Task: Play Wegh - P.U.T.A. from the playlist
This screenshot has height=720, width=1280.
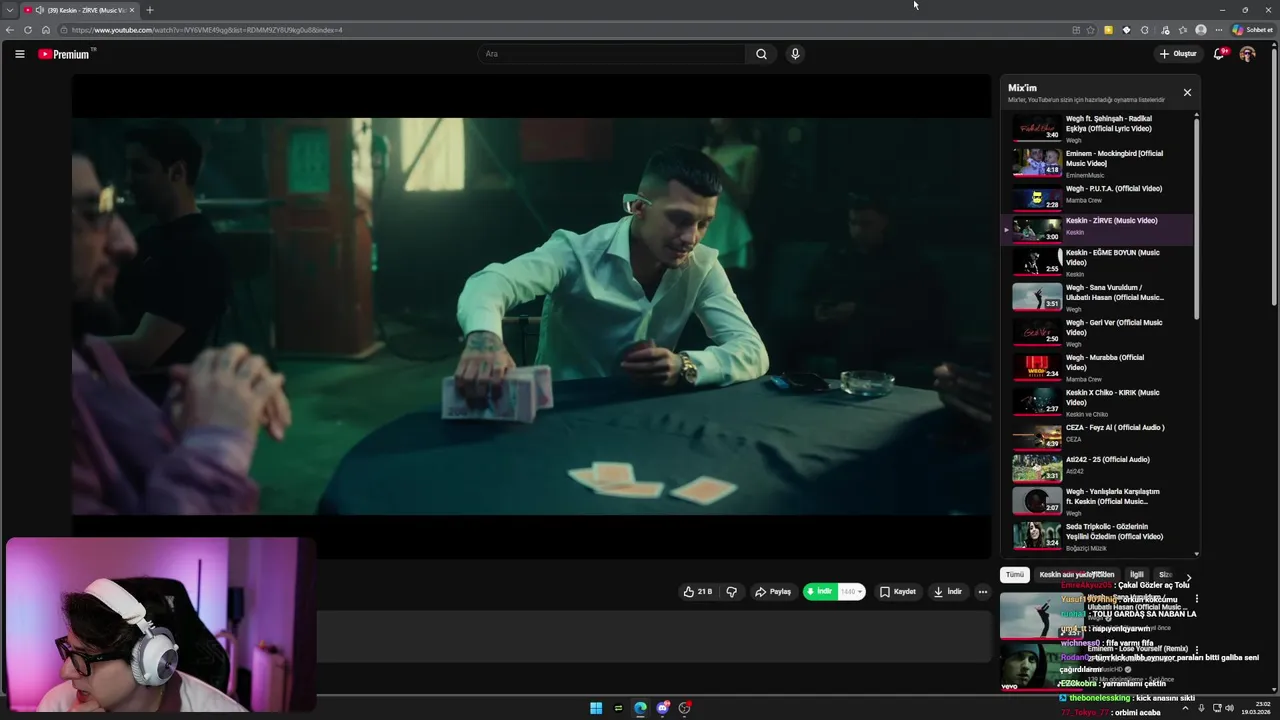Action: [1097, 197]
